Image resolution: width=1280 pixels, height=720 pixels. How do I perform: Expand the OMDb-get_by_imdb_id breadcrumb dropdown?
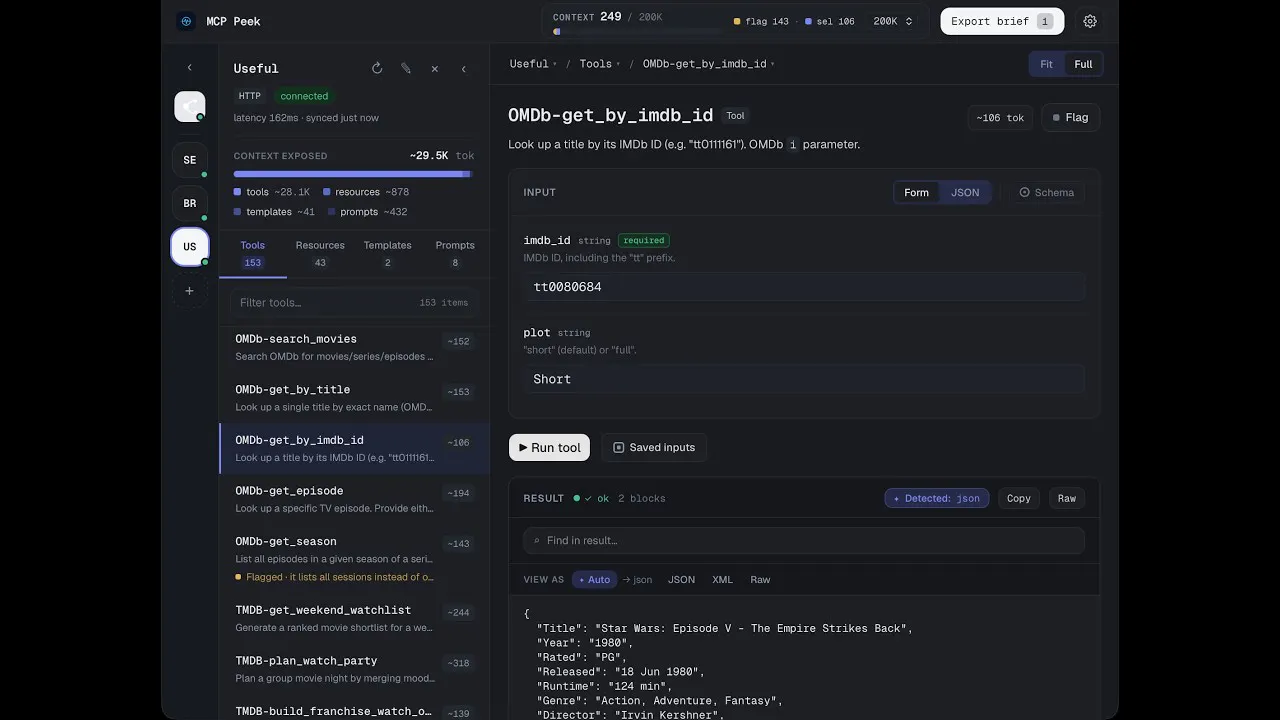pyautogui.click(x=708, y=64)
